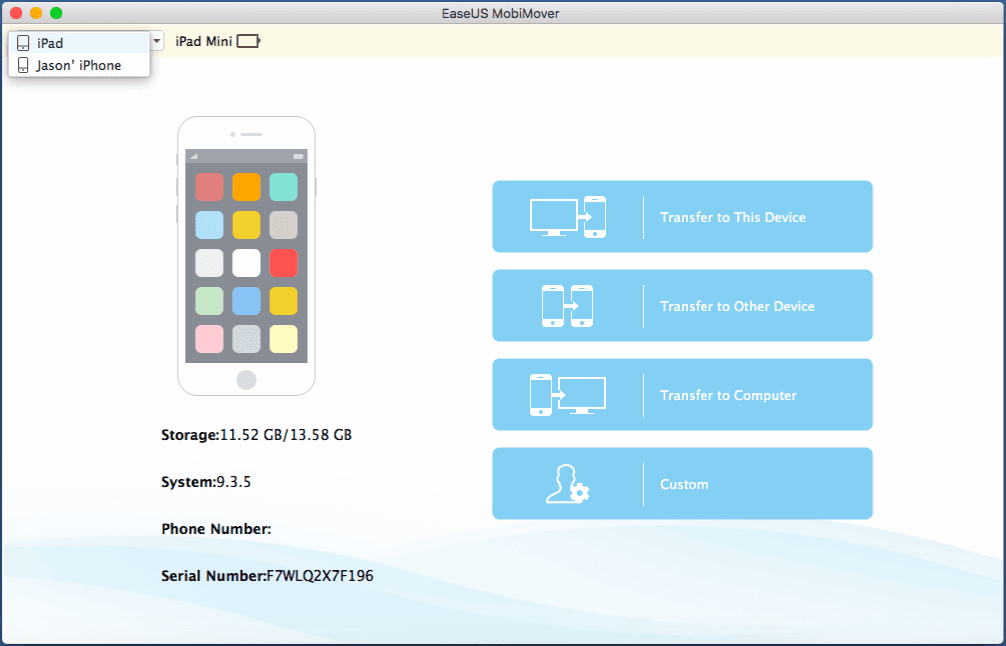Click the user-with-gear Custom icon

(x=568, y=484)
